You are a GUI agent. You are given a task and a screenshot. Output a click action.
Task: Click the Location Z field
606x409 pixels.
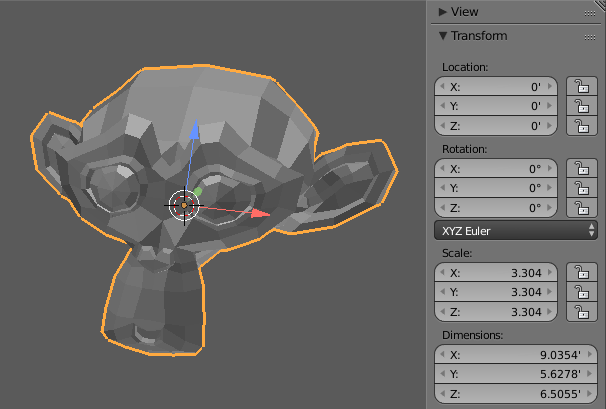[x=496, y=126]
